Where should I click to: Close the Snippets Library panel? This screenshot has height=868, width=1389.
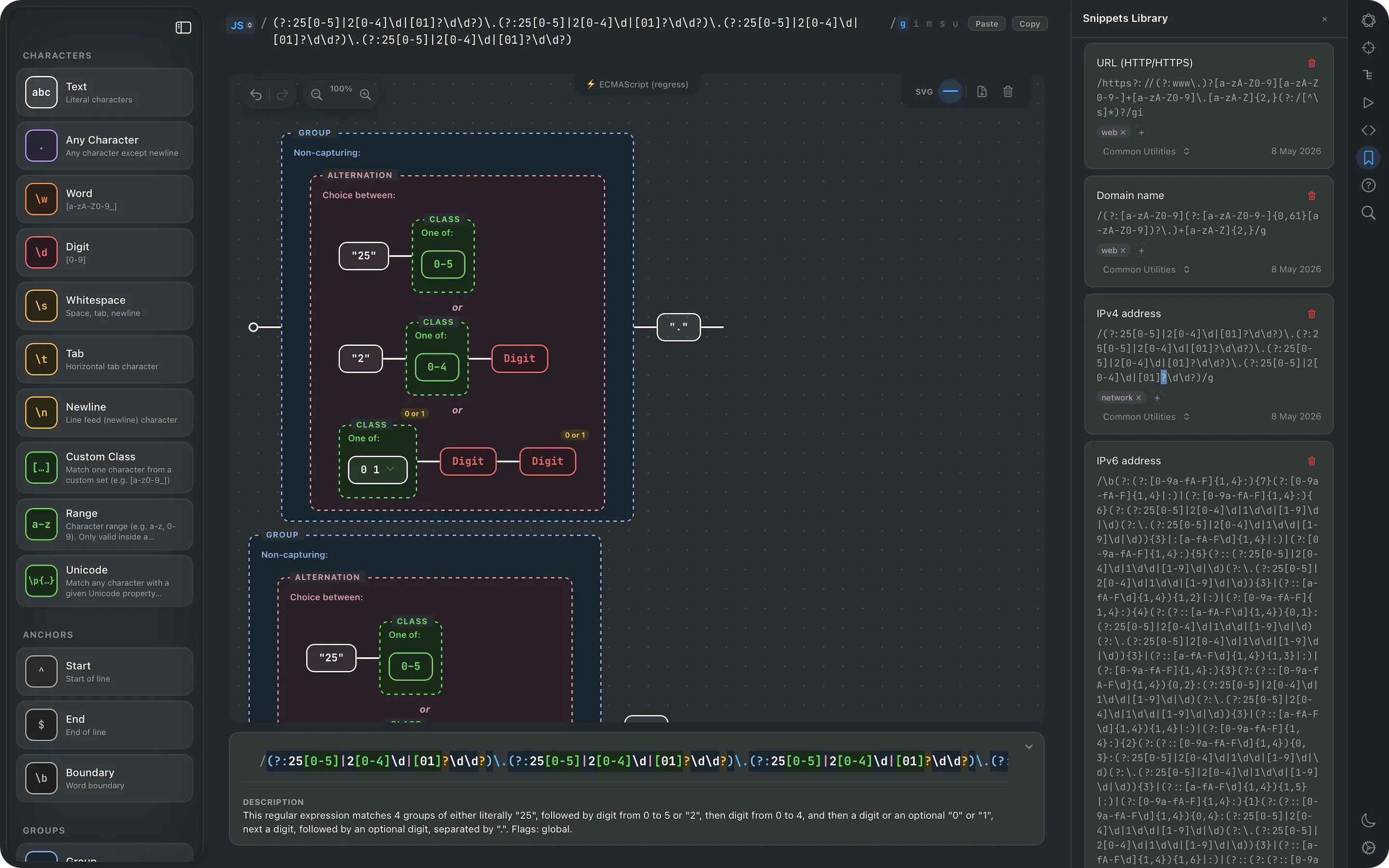pyautogui.click(x=1325, y=19)
